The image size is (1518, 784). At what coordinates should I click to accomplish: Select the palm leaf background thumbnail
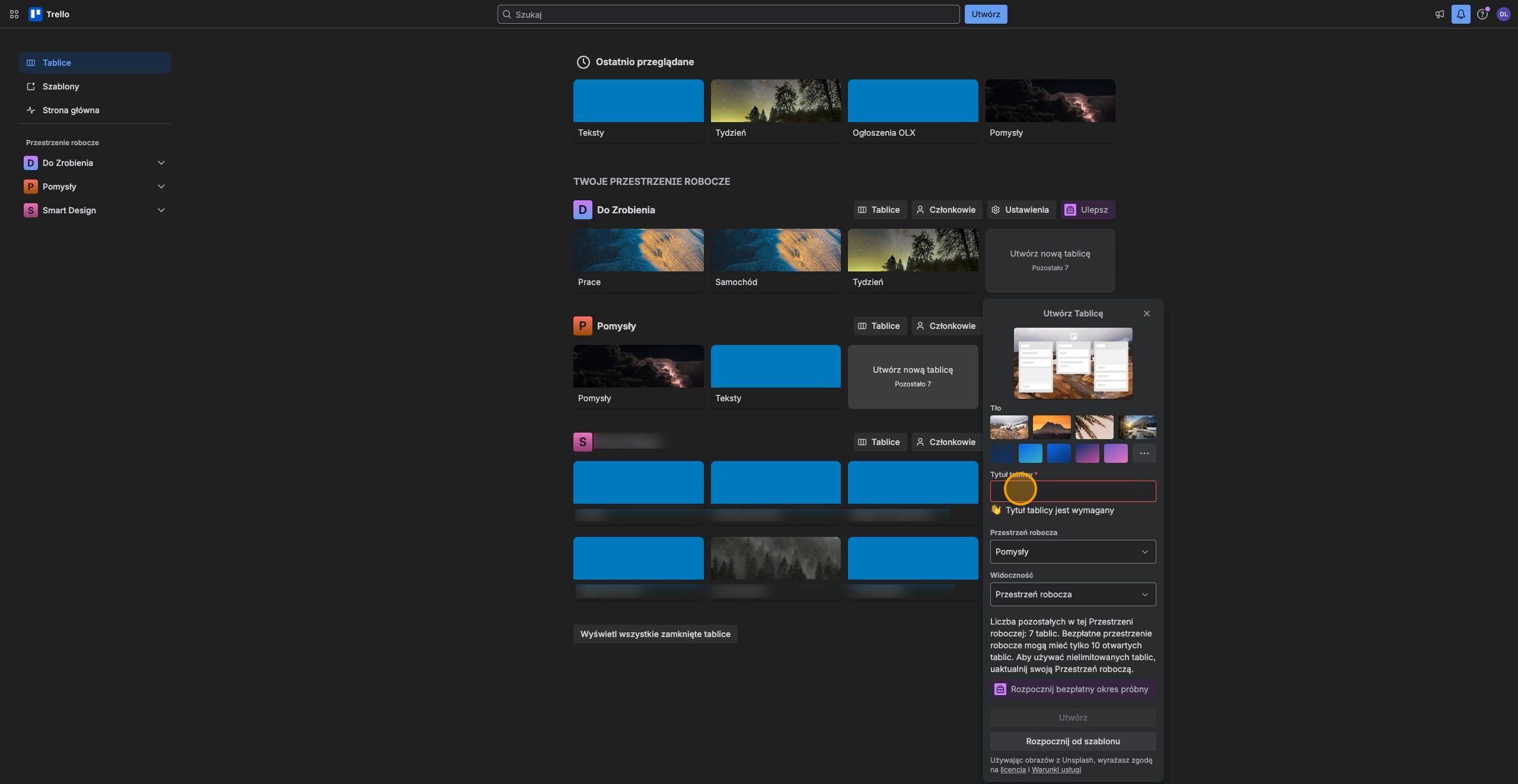coord(1095,427)
